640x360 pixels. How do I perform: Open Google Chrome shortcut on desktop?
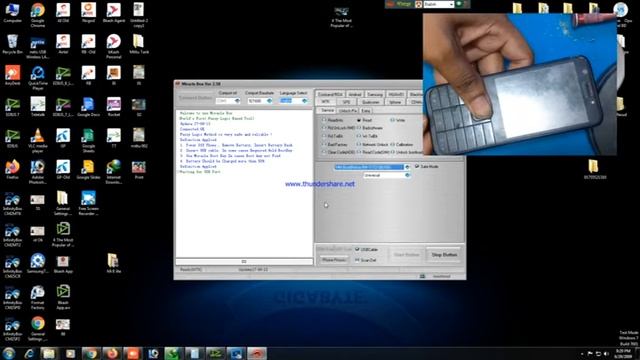pos(38,15)
